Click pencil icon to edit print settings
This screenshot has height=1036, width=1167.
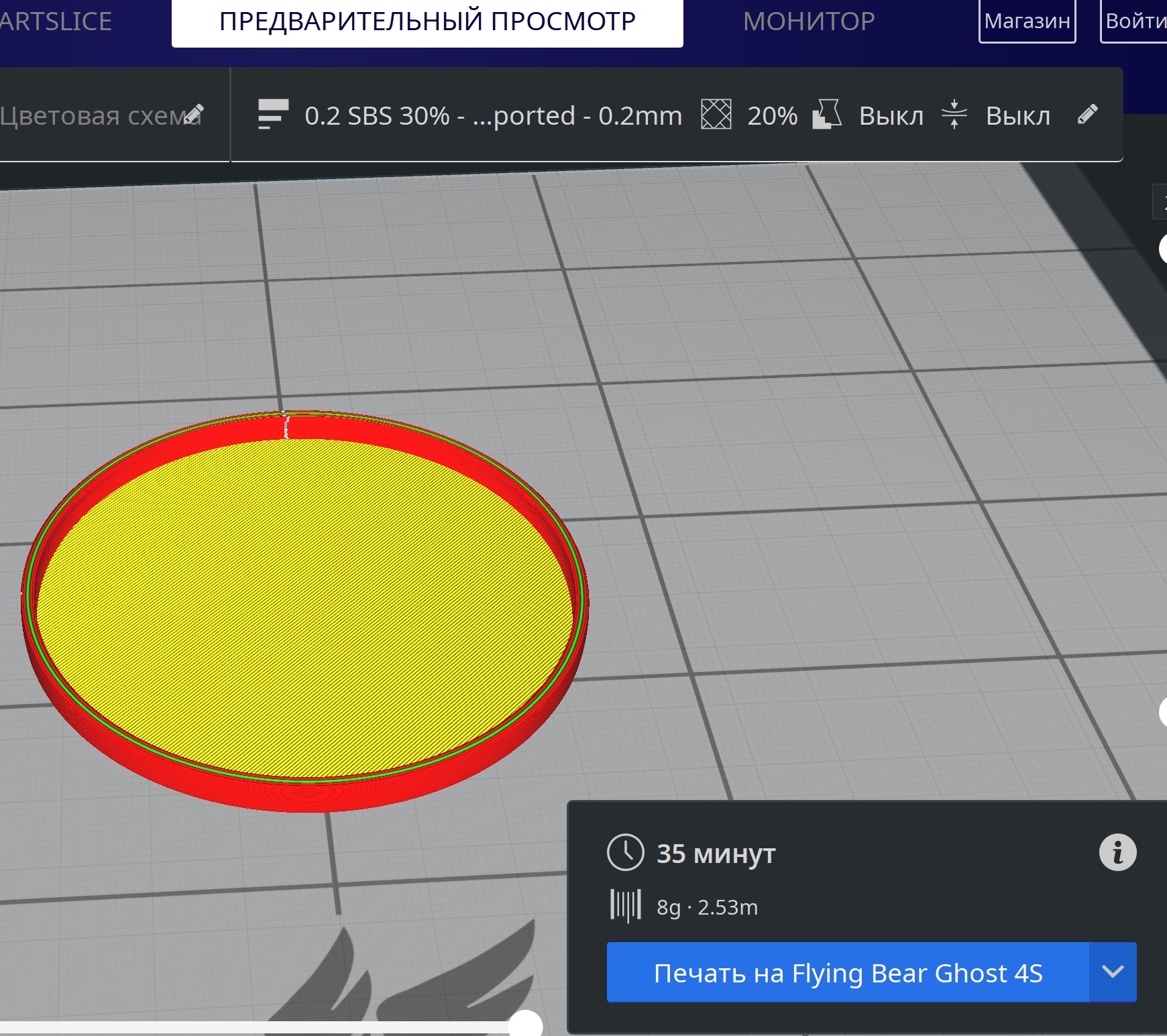click(1087, 115)
